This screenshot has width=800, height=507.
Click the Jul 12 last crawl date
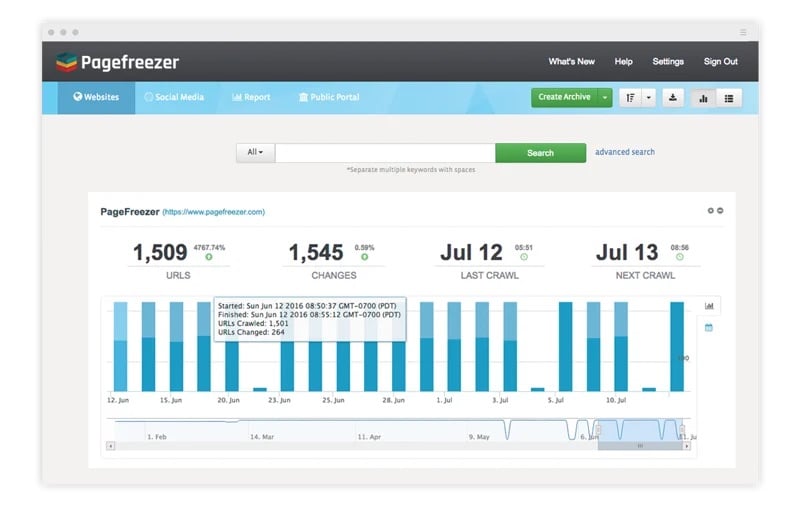(x=471, y=252)
